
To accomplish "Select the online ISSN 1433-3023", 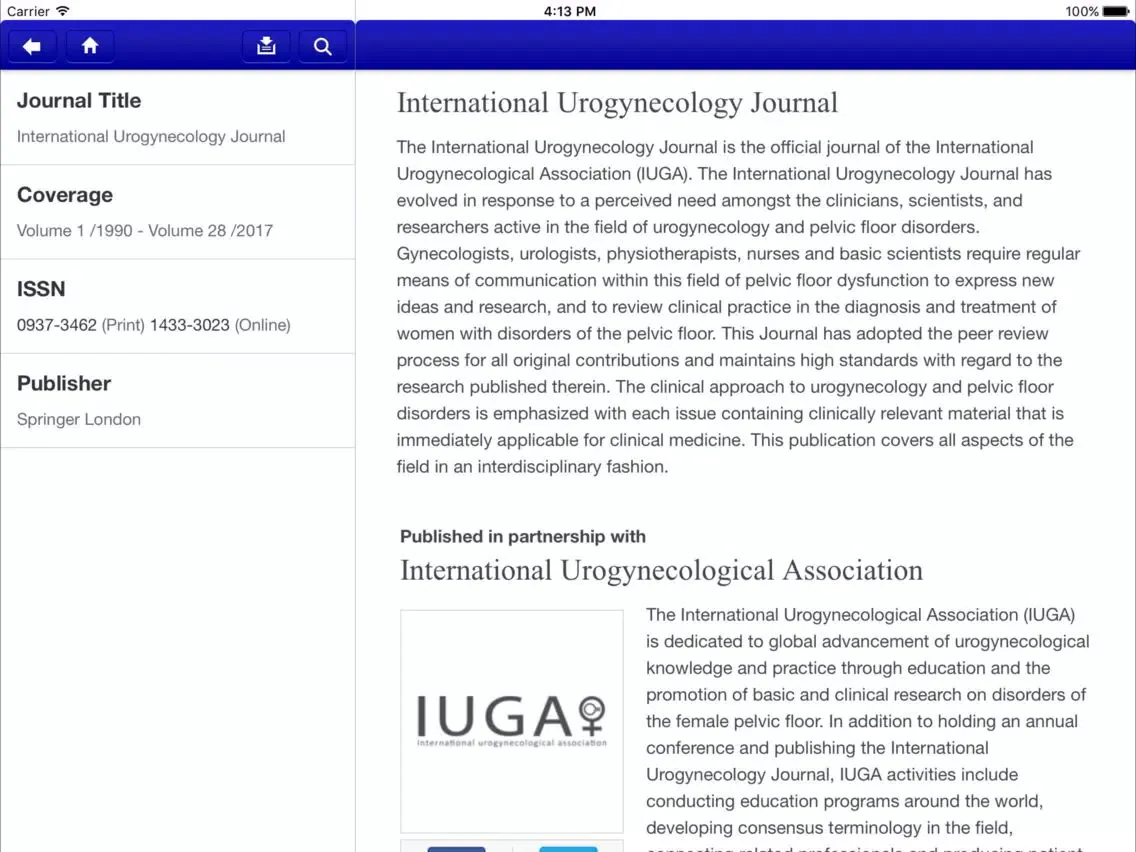I will point(190,325).
